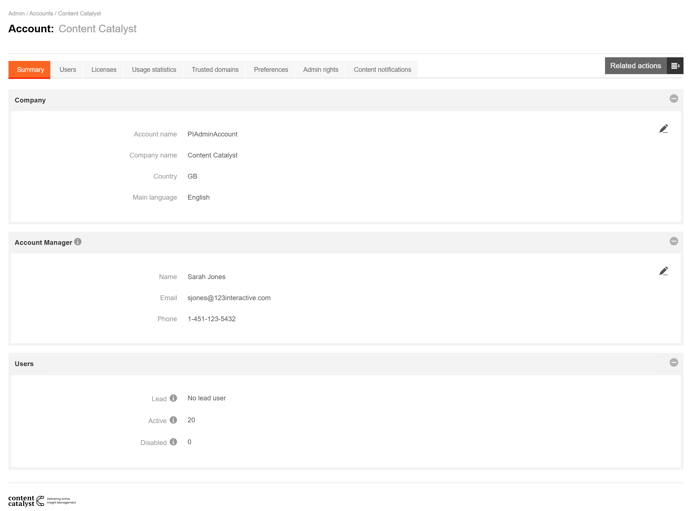Go to Admin breadcrumb link
Image resolution: width=688 pixels, height=511 pixels.
tap(16, 14)
